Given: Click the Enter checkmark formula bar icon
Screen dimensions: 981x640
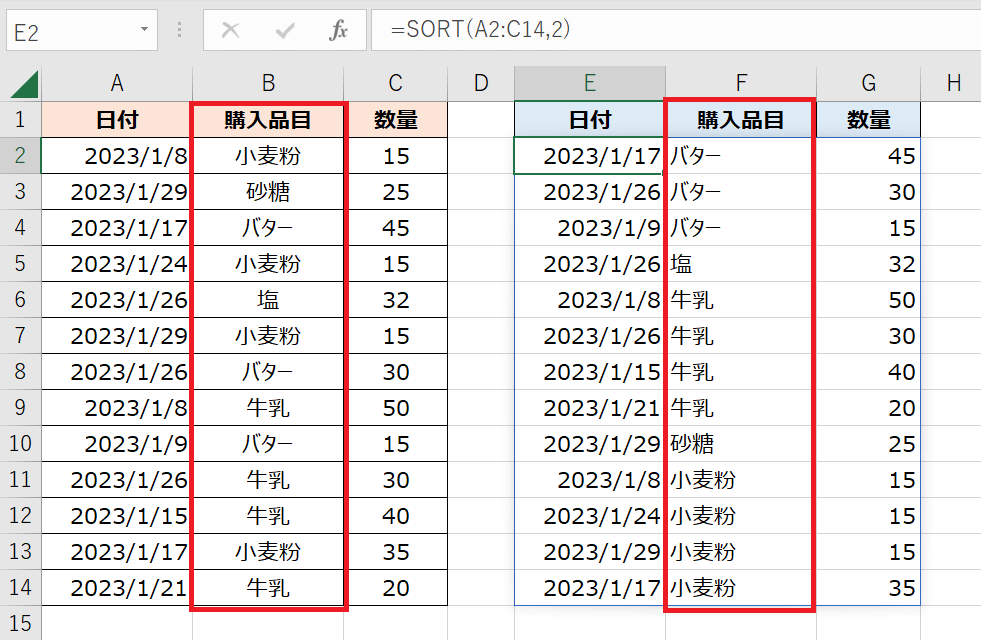Looking at the screenshot, I should point(285,31).
